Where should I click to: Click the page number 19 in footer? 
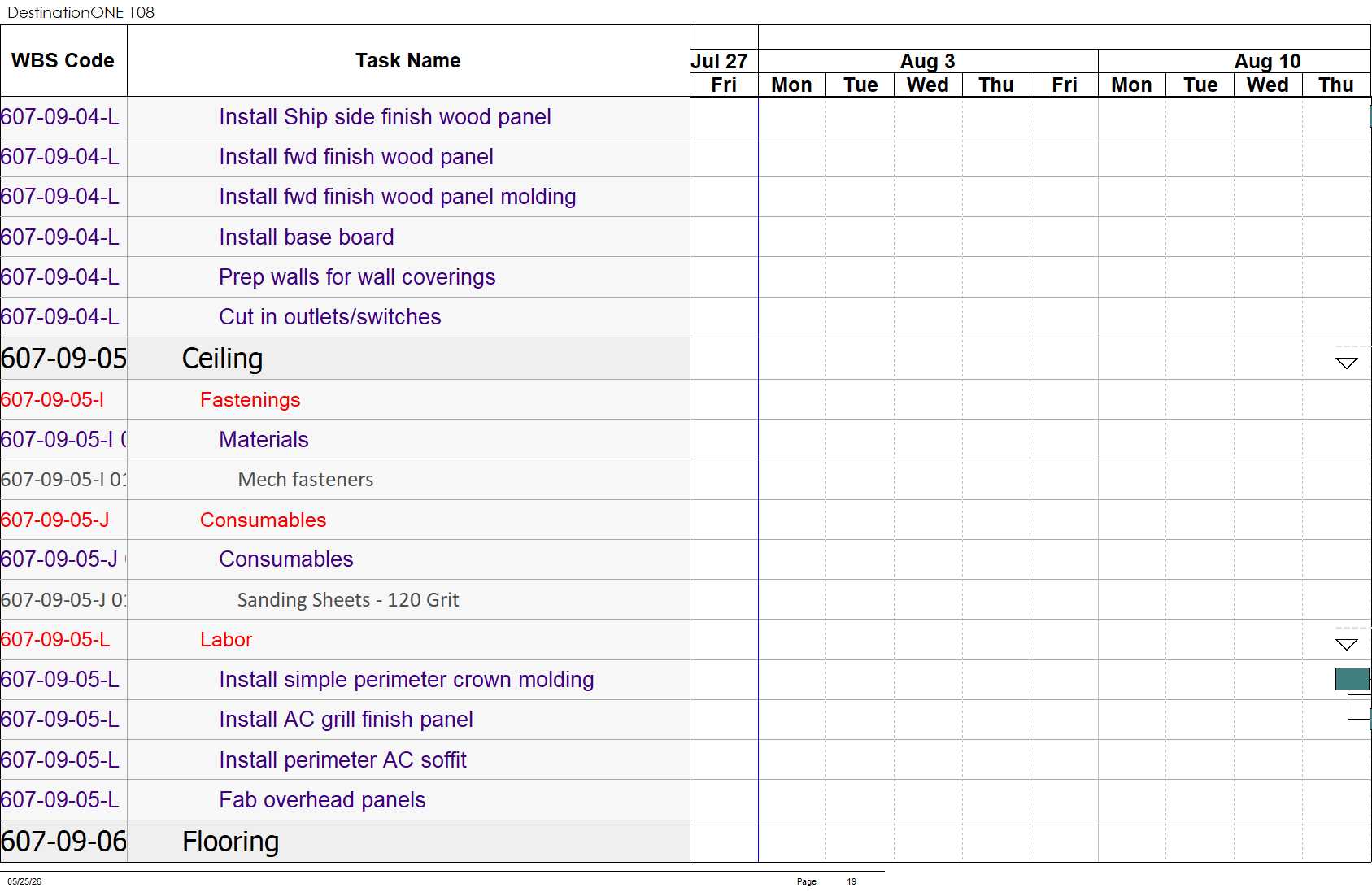852,881
